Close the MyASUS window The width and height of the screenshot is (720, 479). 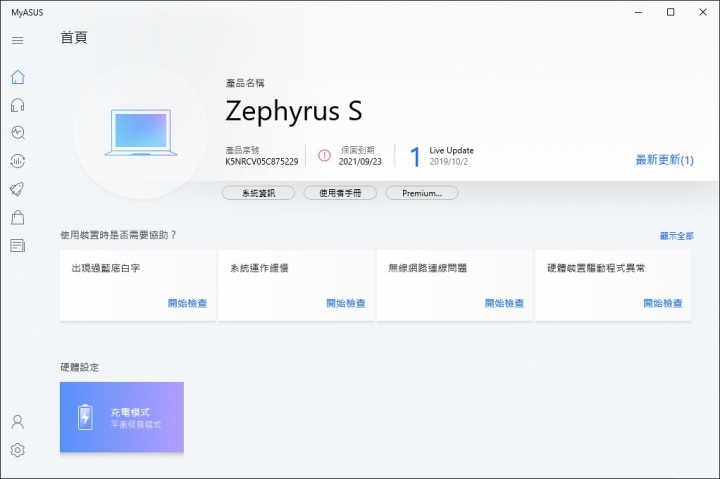tap(703, 12)
